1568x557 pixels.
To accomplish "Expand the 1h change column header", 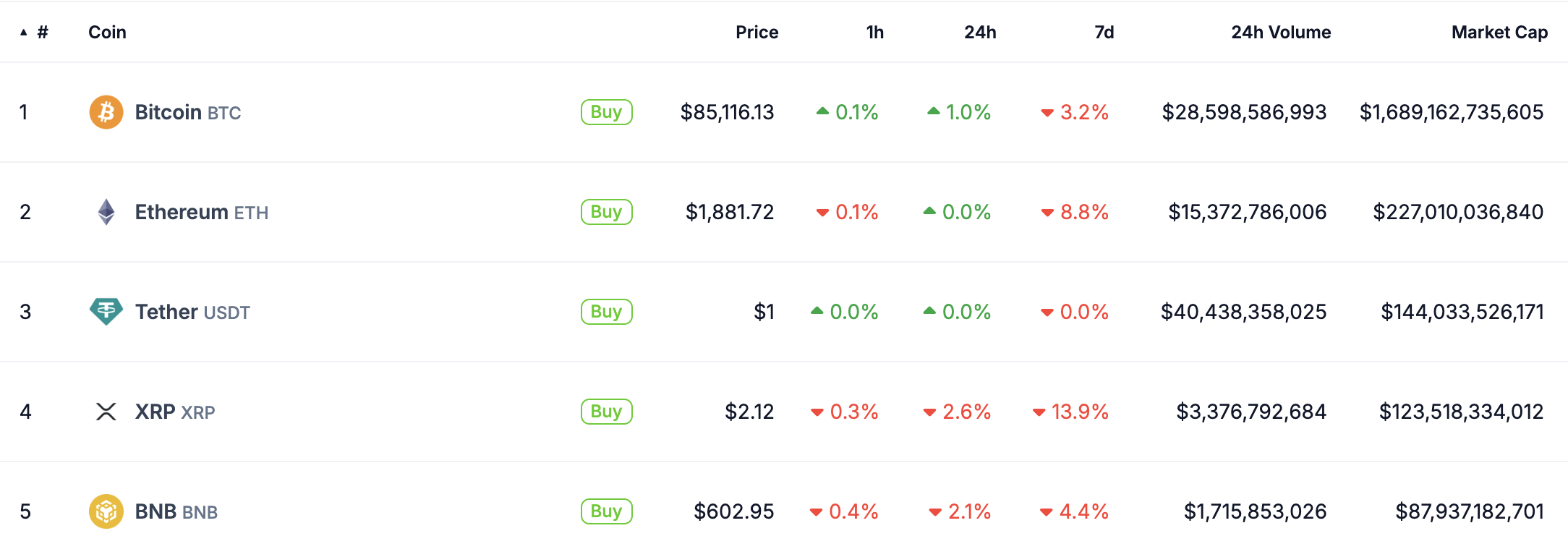I will pos(874,32).
